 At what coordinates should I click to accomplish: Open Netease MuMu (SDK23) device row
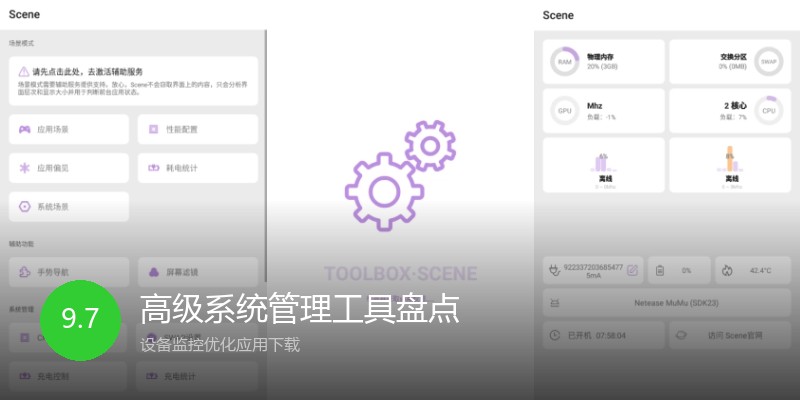(667, 303)
